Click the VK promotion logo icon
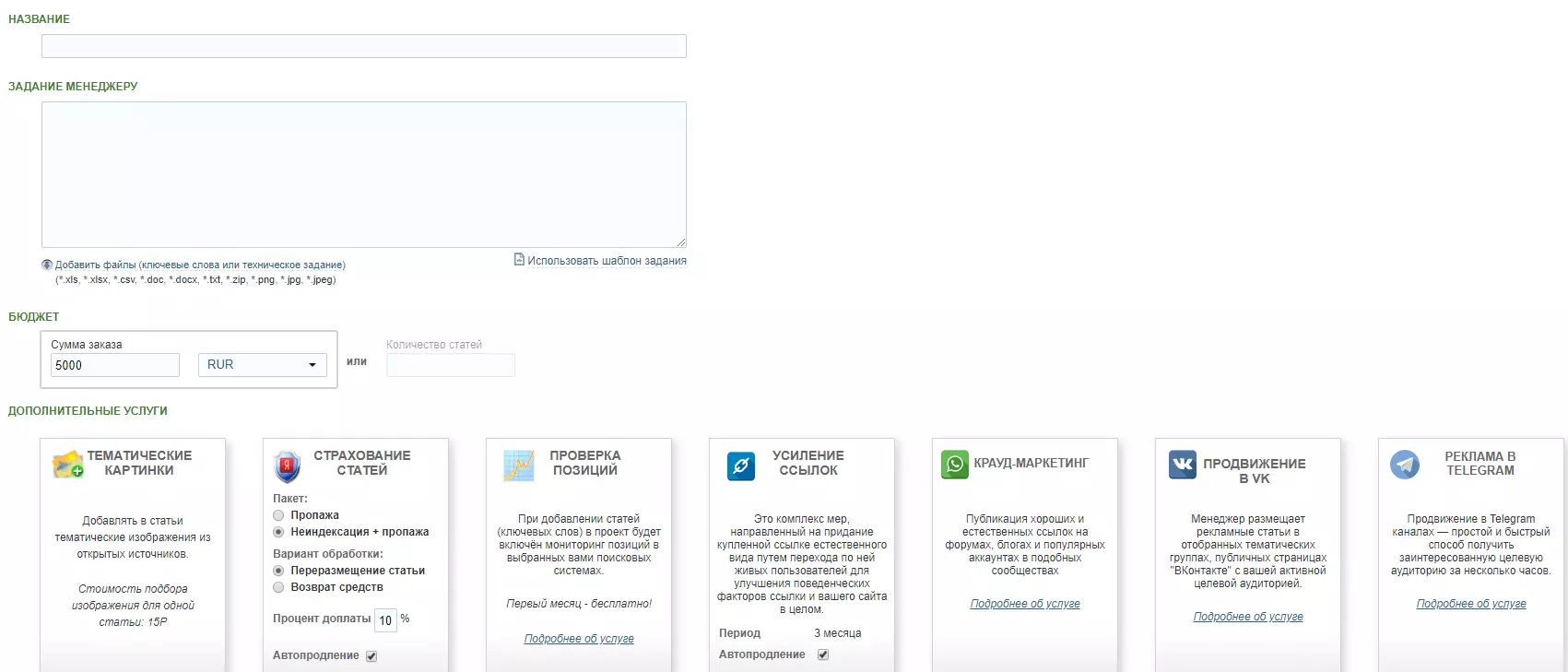Image resolution: width=1568 pixels, height=672 pixels. tap(1183, 464)
